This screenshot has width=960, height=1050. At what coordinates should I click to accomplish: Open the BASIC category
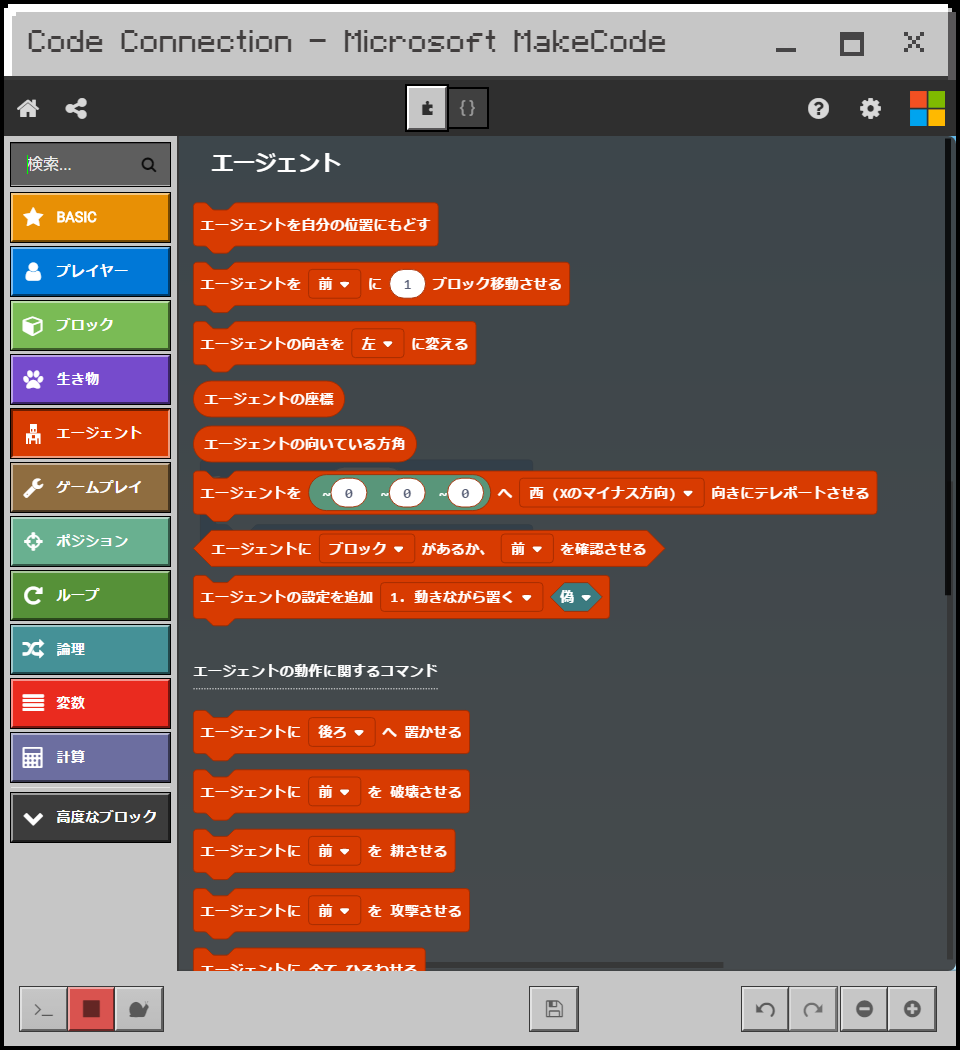click(x=90, y=218)
